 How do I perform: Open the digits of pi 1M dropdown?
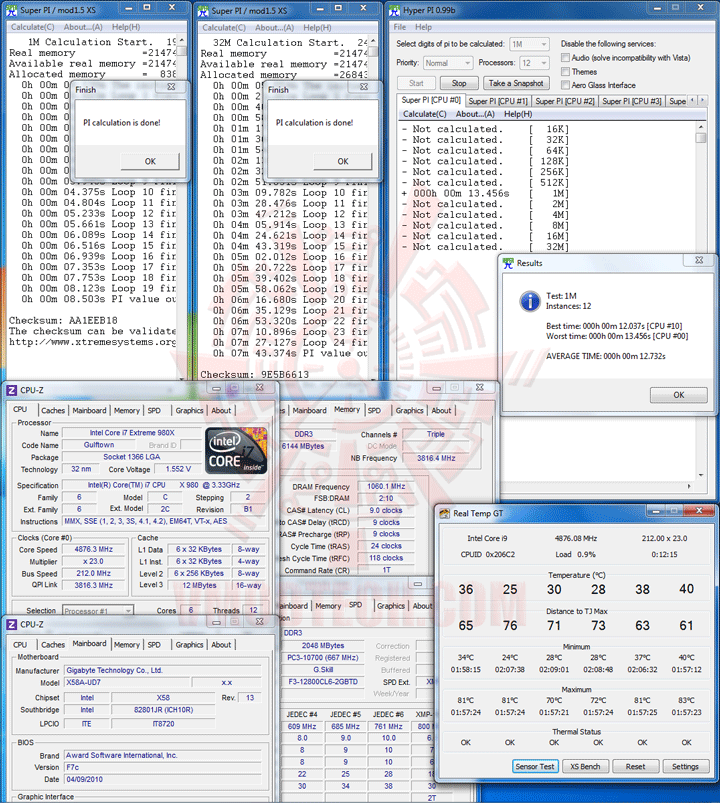click(x=529, y=45)
